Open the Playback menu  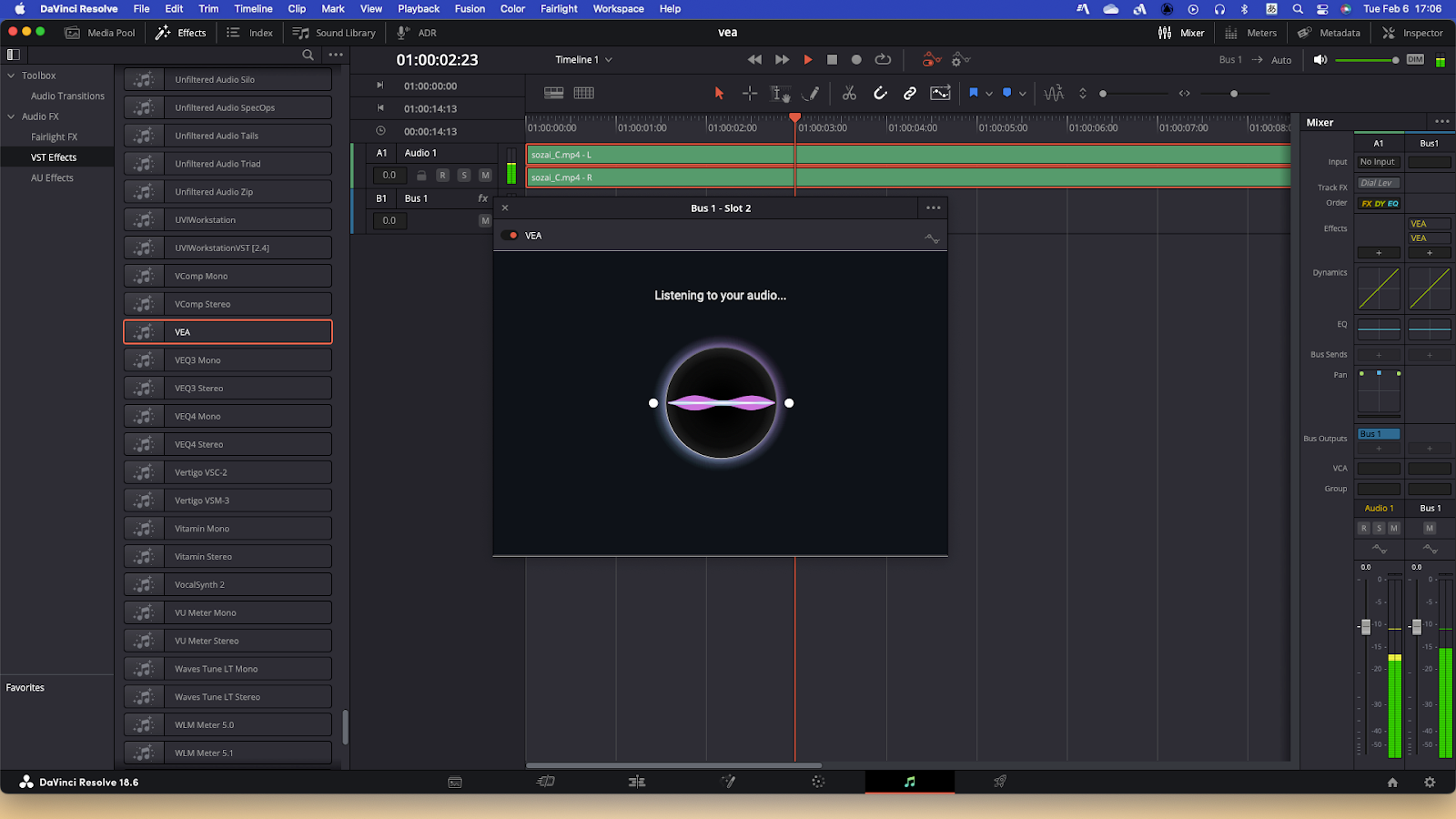point(419,9)
